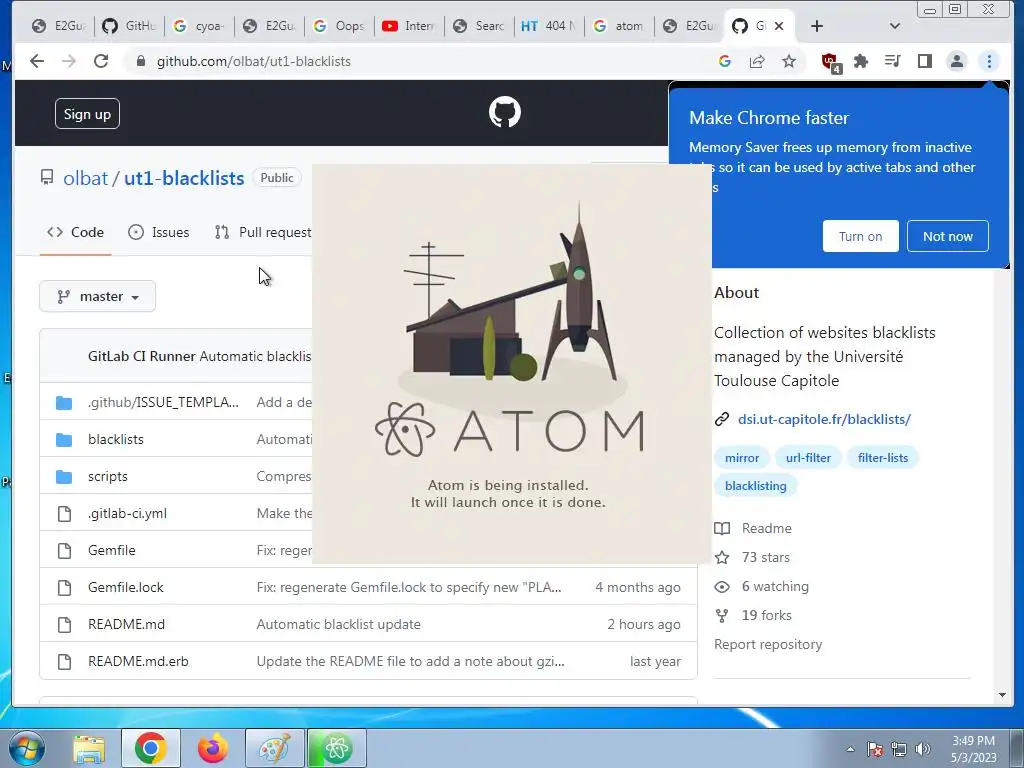Dismiss Memory Saver with Not now

tap(948, 236)
